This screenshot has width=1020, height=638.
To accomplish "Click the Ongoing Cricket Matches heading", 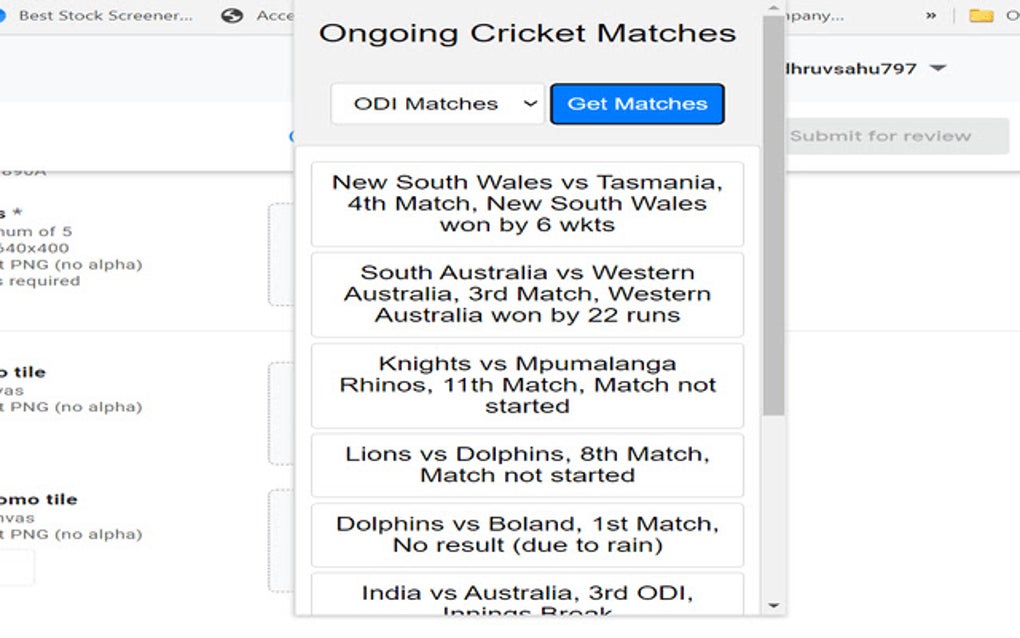I will pos(527,33).
